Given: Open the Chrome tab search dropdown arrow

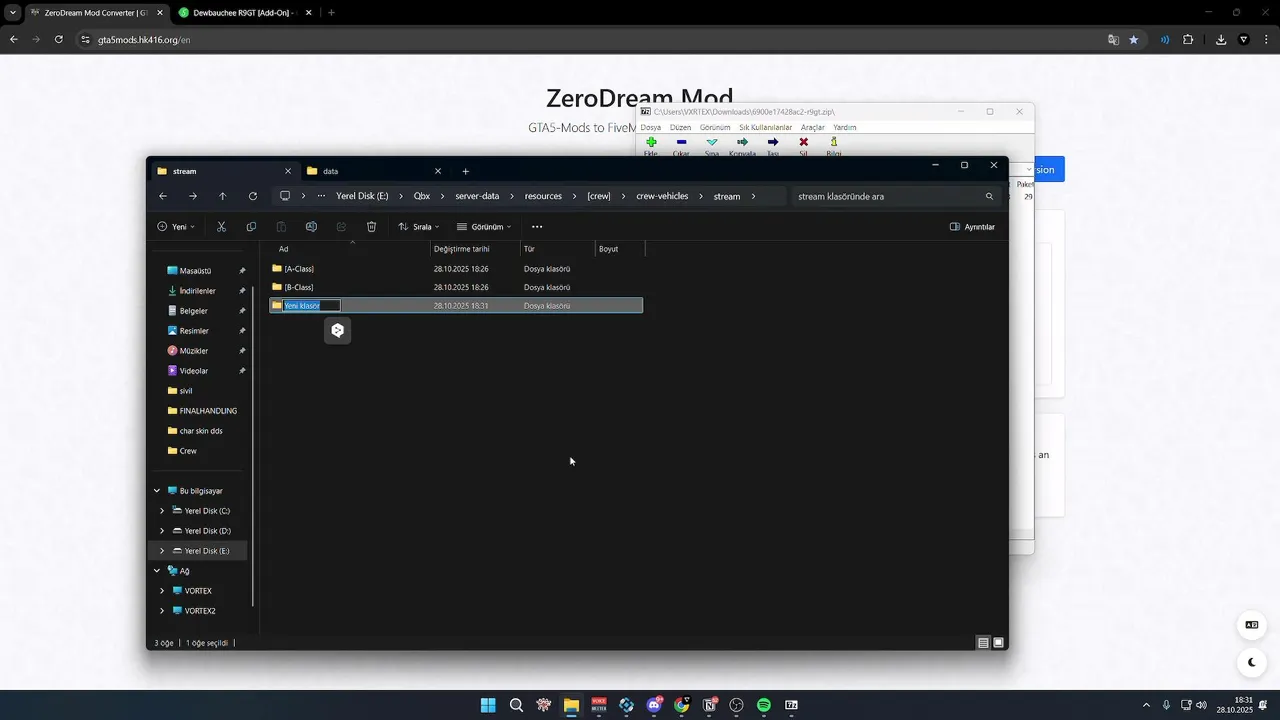Looking at the screenshot, I should (13, 12).
